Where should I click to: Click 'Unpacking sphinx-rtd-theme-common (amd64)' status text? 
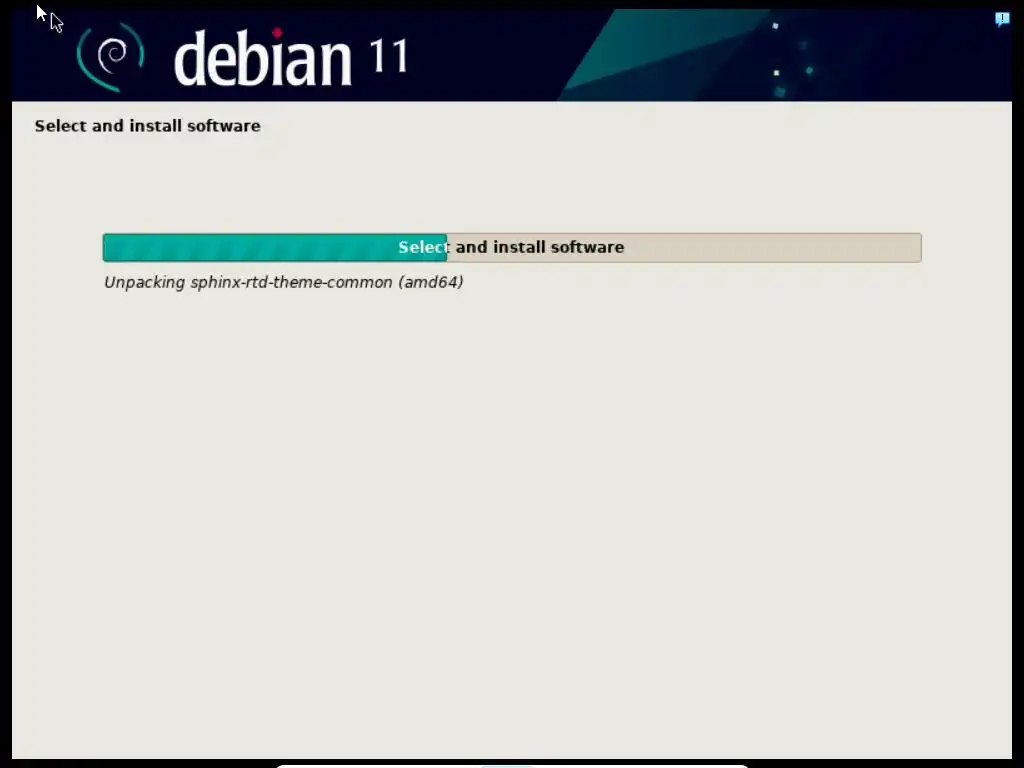[x=283, y=282]
